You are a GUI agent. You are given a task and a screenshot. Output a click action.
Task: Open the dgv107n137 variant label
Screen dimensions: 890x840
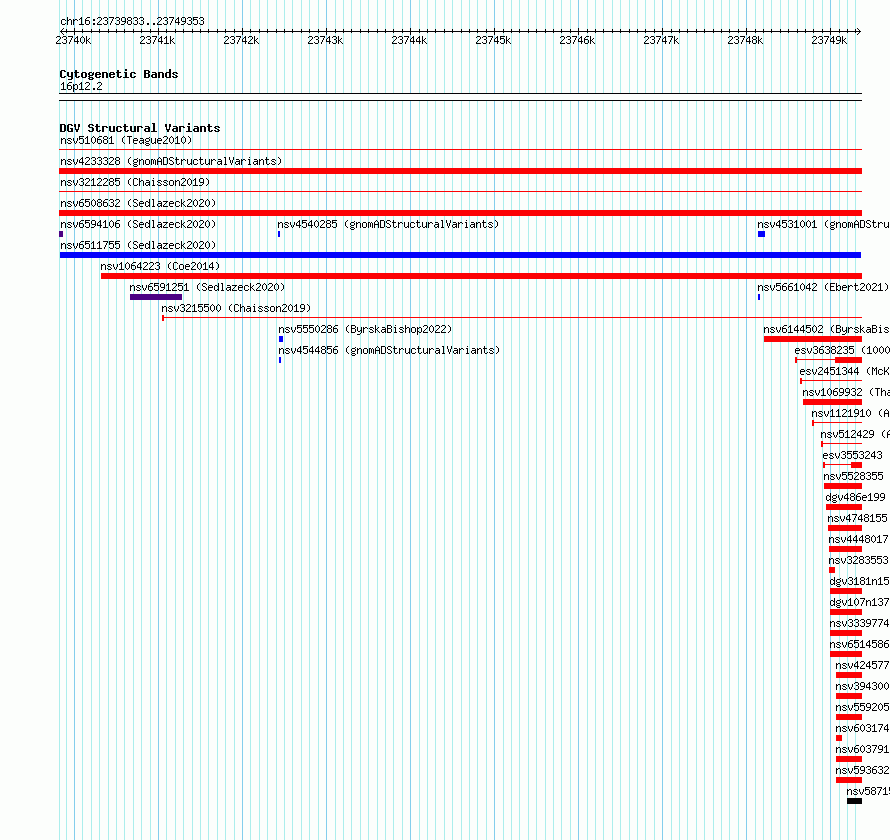pyautogui.click(x=859, y=602)
